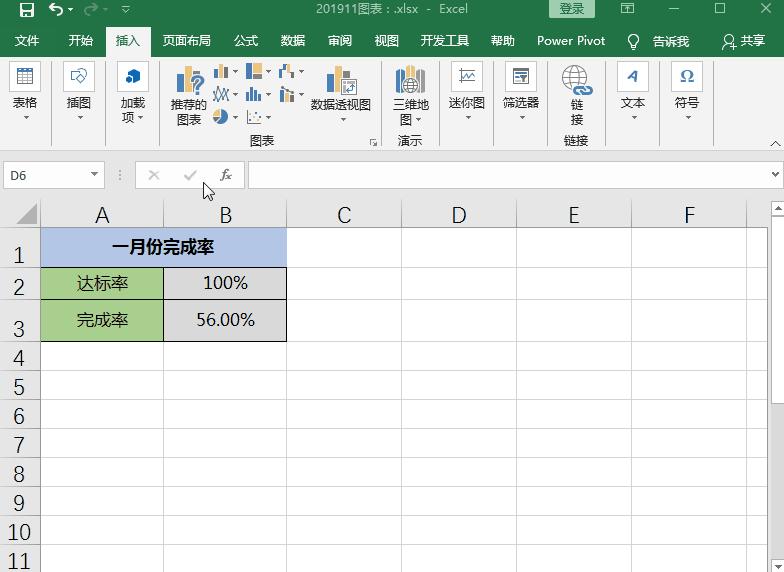Switch to the 页面布局 tab

[186, 40]
